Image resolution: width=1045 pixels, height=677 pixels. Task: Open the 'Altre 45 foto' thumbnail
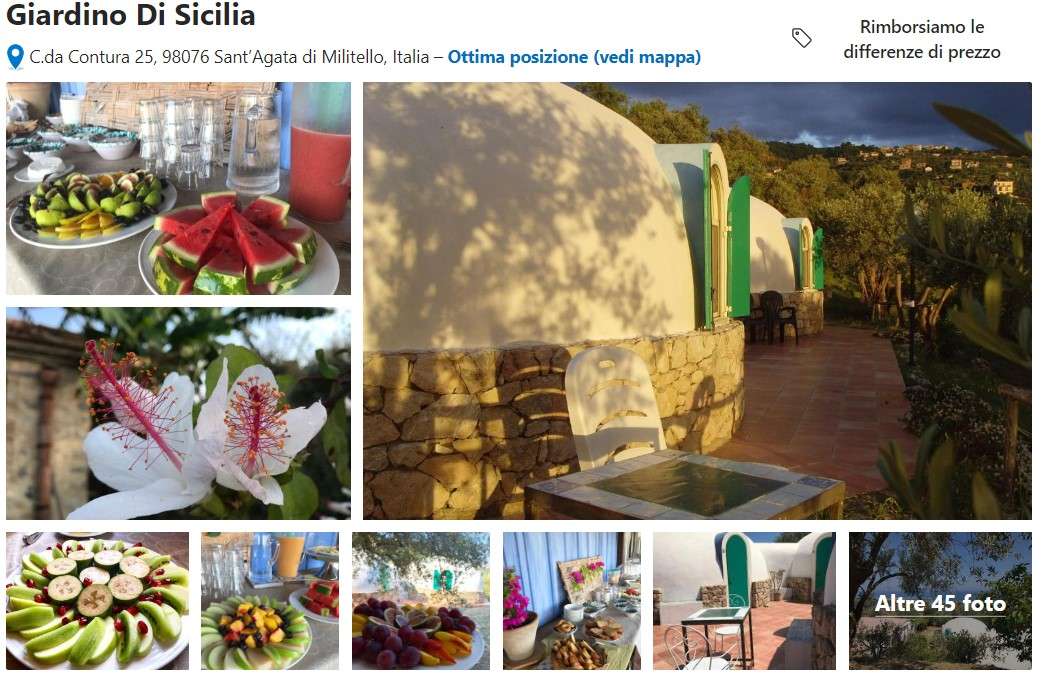(940, 601)
